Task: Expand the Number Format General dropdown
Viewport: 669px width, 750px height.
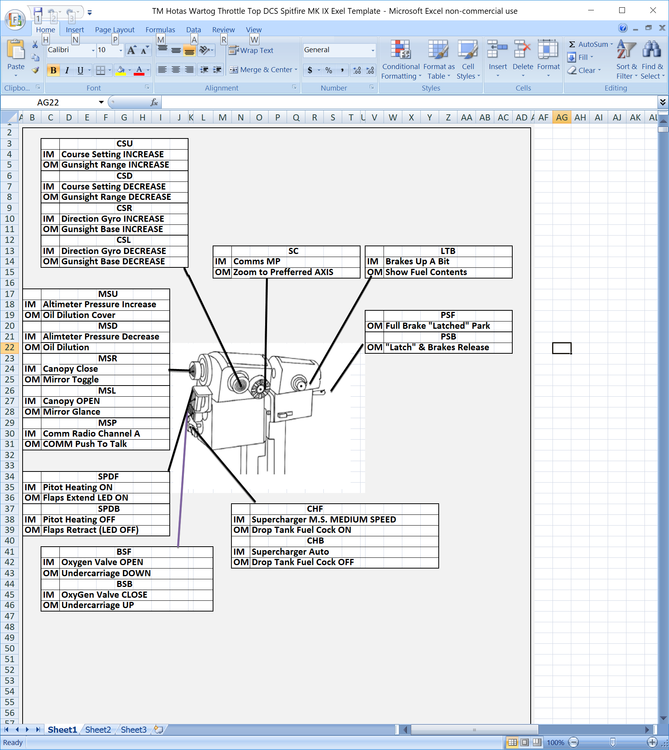Action: pos(373,50)
